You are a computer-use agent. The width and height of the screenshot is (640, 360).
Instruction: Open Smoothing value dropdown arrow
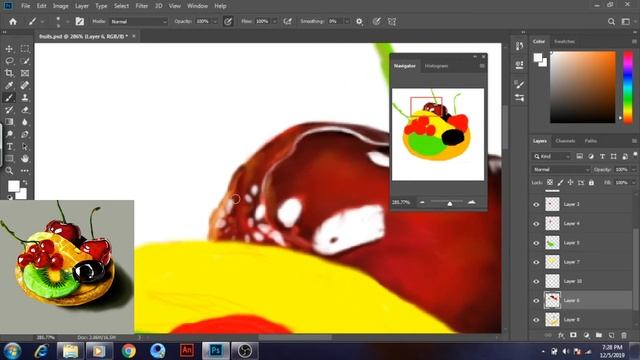(x=347, y=22)
